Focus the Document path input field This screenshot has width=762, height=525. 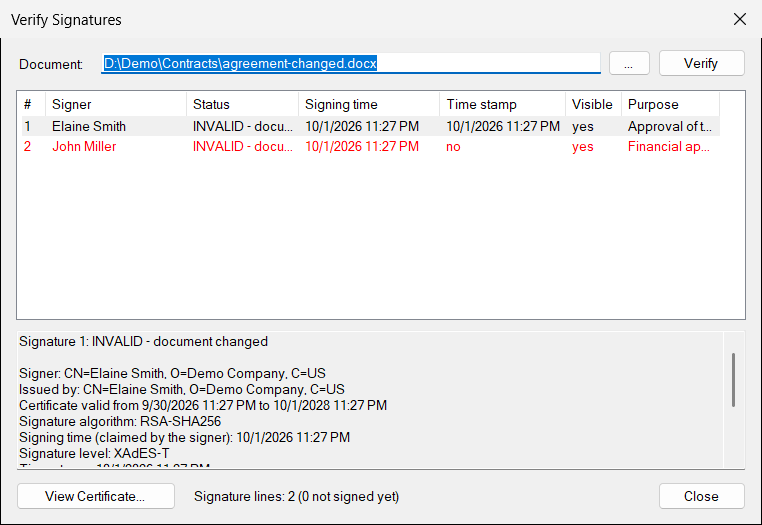pyautogui.click(x=351, y=63)
